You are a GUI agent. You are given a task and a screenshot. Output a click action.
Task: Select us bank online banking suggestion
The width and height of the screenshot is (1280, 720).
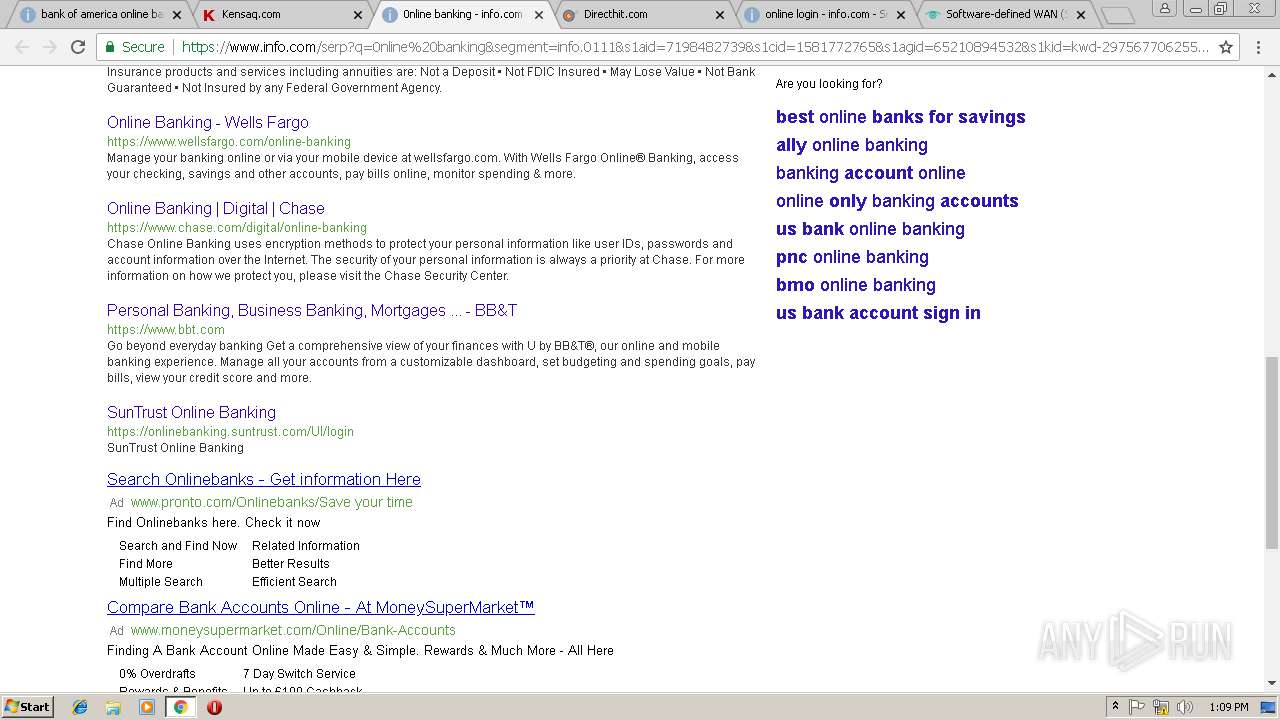870,229
